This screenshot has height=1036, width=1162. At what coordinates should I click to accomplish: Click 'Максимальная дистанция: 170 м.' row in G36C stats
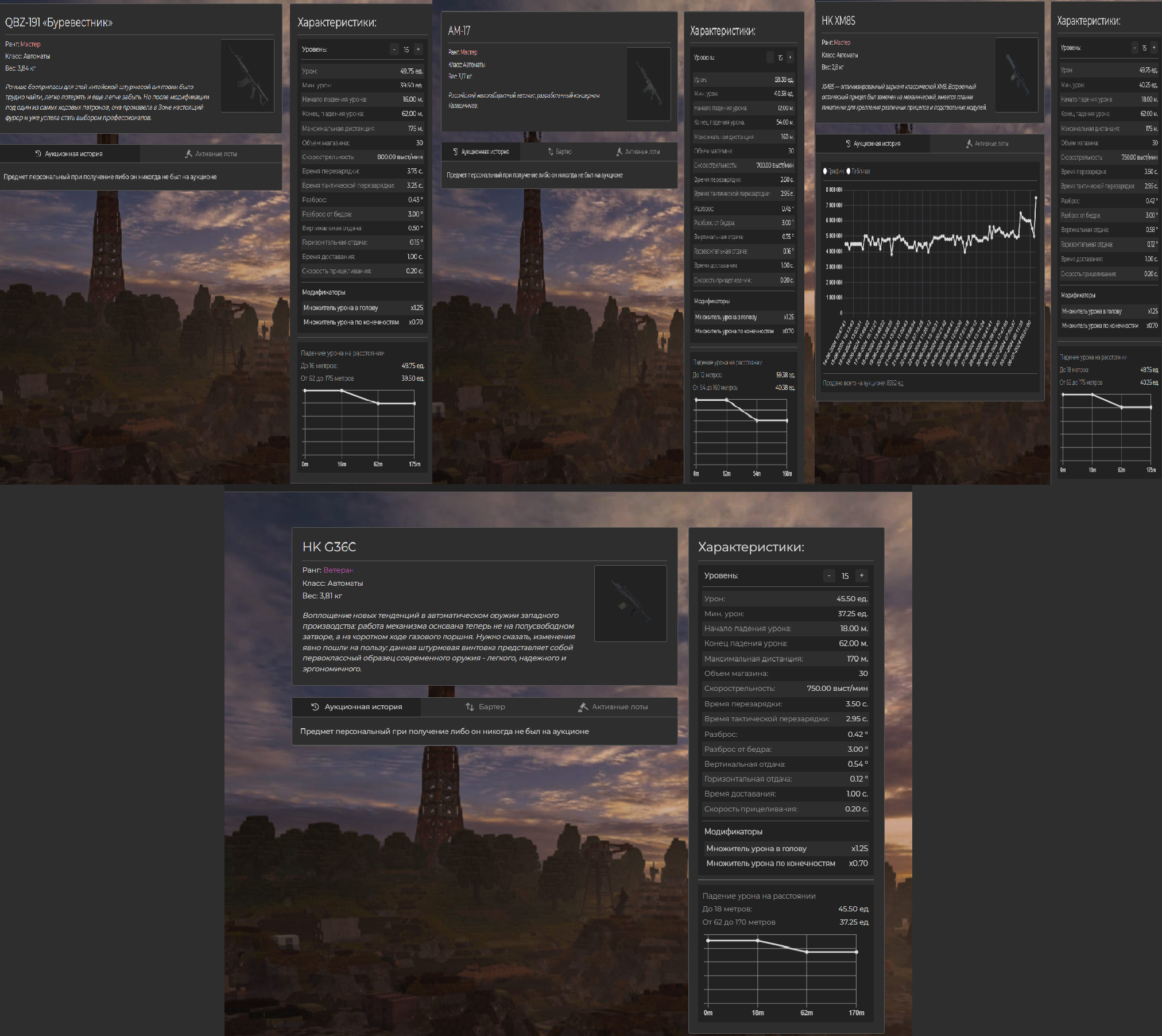click(x=785, y=659)
